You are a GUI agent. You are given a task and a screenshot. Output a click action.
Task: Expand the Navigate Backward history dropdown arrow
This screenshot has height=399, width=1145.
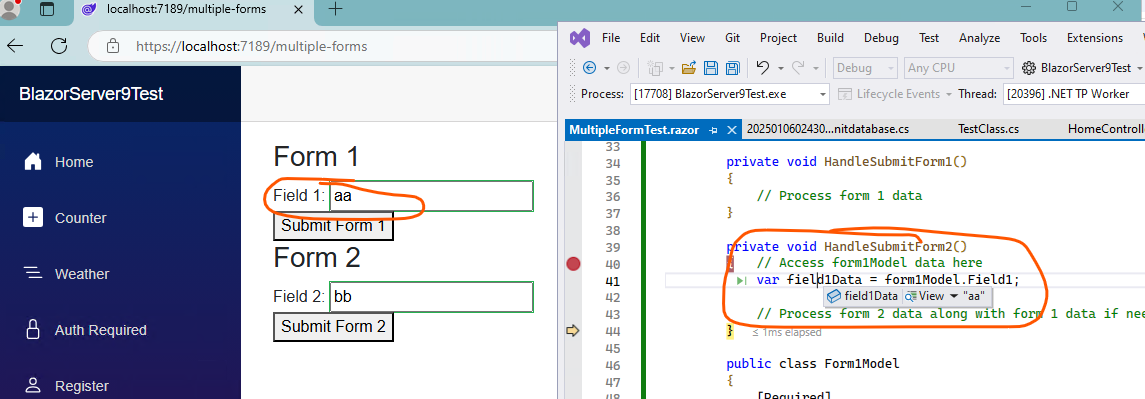point(607,68)
